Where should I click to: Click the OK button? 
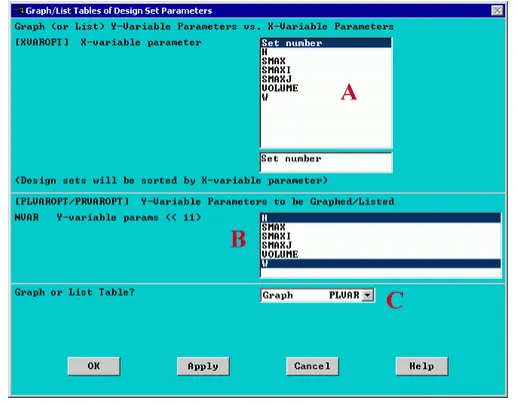click(94, 366)
